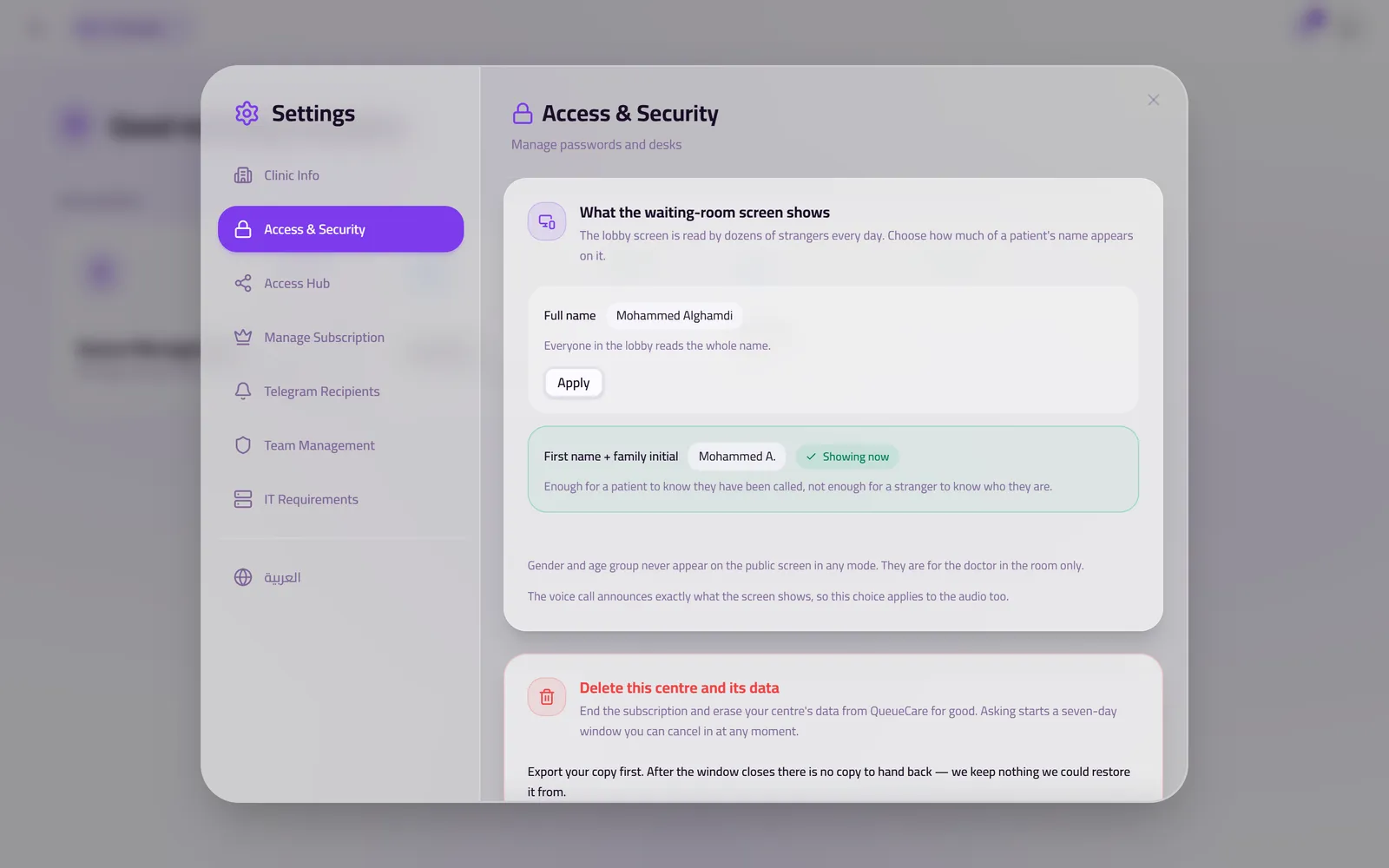The image size is (1389, 868).
Task: Open Manage Subscription settings
Action: tap(340, 338)
